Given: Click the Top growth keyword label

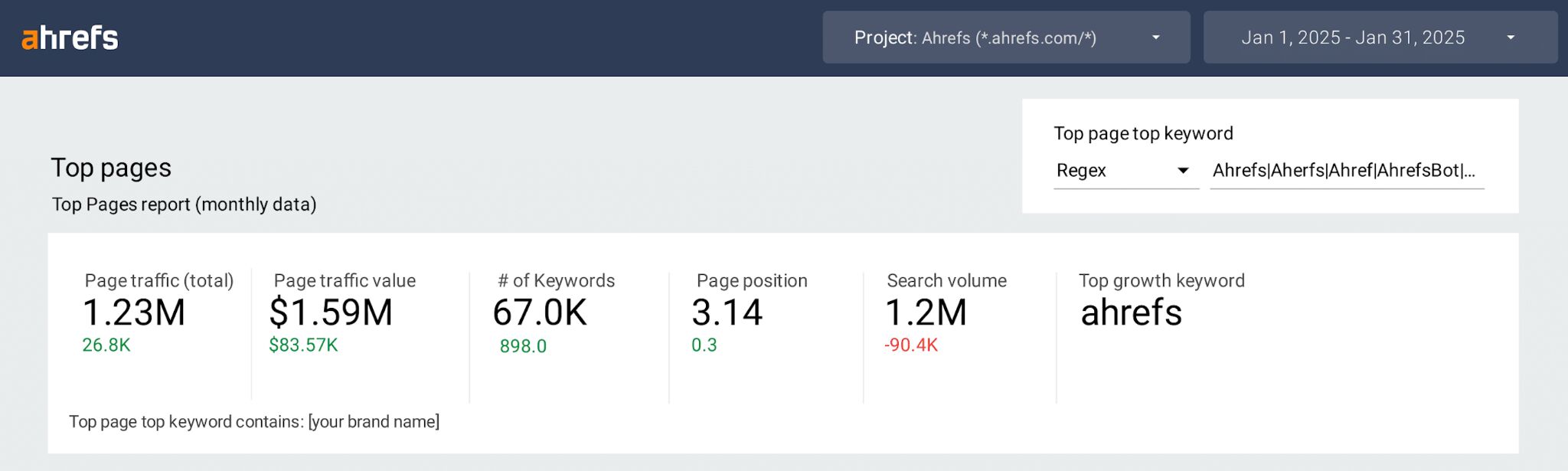Looking at the screenshot, I should pos(1161,281).
